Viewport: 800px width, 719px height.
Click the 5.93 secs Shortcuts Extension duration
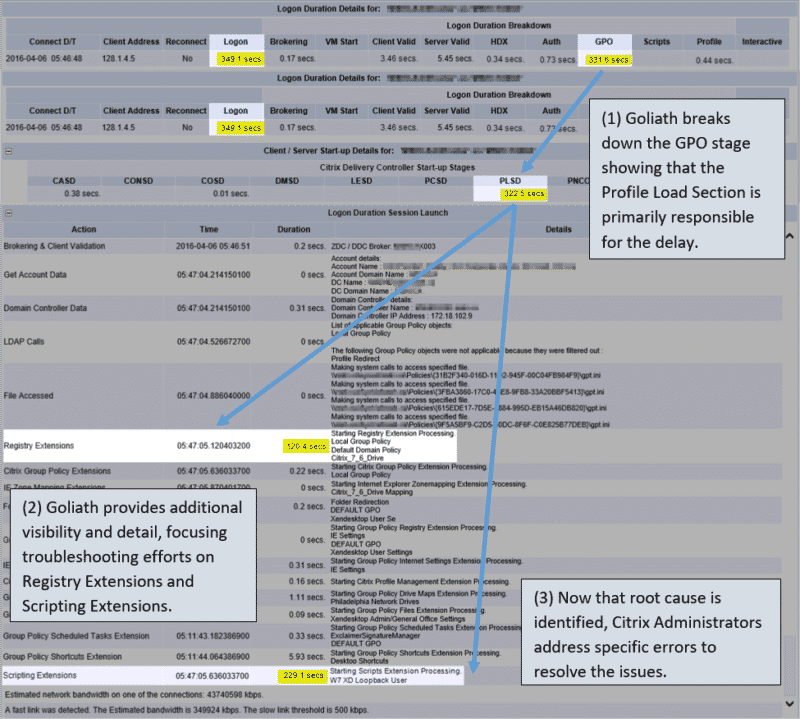click(x=307, y=656)
